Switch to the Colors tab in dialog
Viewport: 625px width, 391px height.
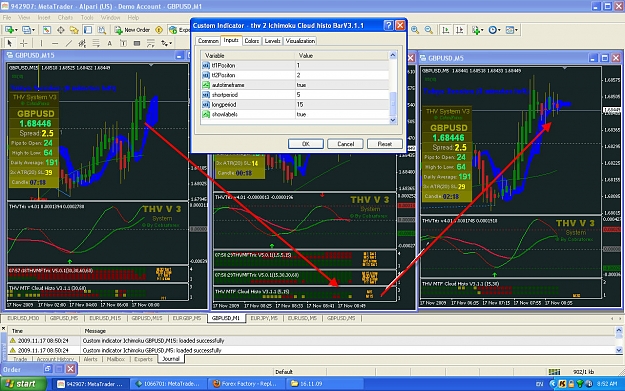[252, 41]
